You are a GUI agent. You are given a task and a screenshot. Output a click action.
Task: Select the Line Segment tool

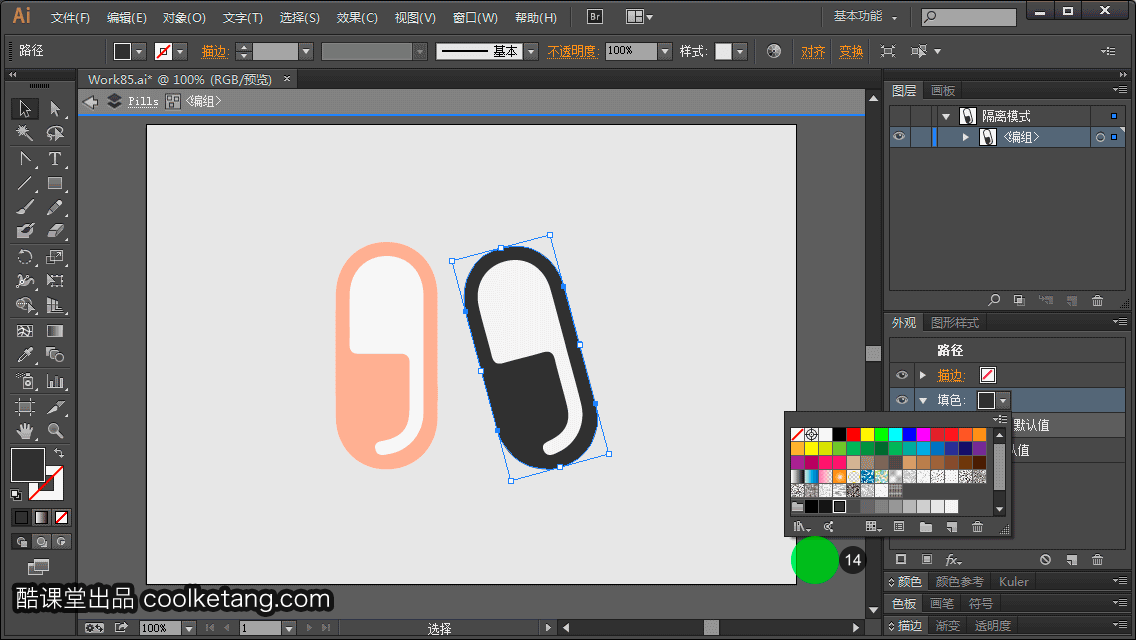coord(25,183)
